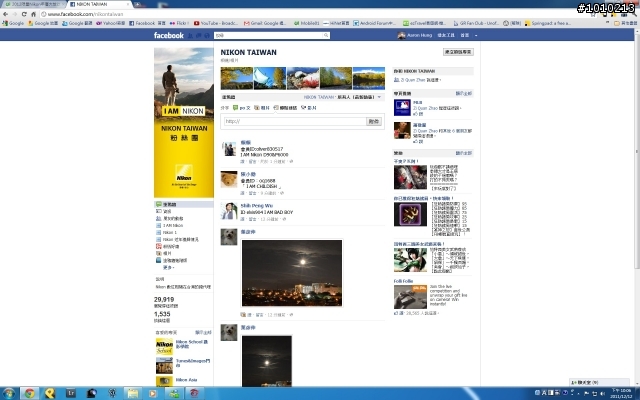The image size is (640, 400).
Task: Open the Lightroom Lr icon in the taskbar
Action: (x=71, y=393)
